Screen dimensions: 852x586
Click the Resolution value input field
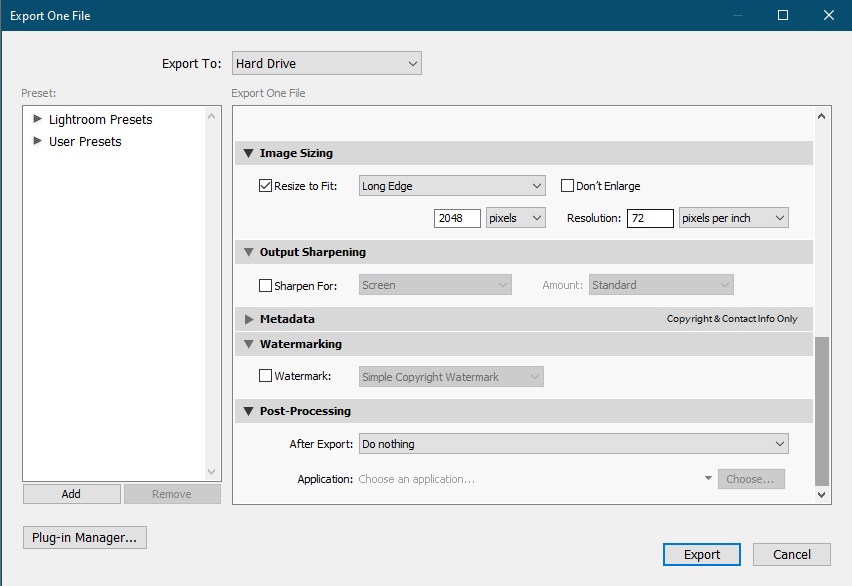point(649,218)
